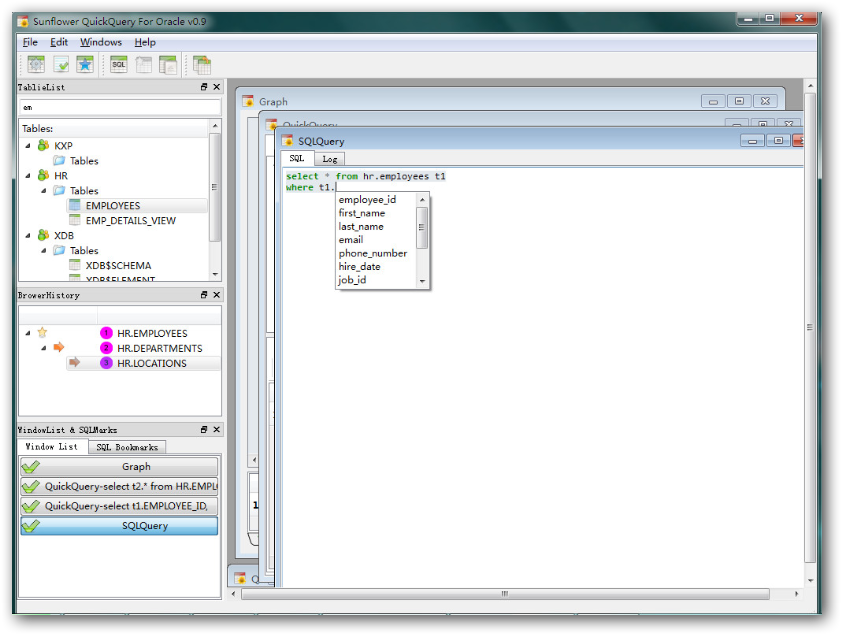Collapse the HR.DEPARTMENTS history node
The image size is (842, 635).
(x=43, y=348)
